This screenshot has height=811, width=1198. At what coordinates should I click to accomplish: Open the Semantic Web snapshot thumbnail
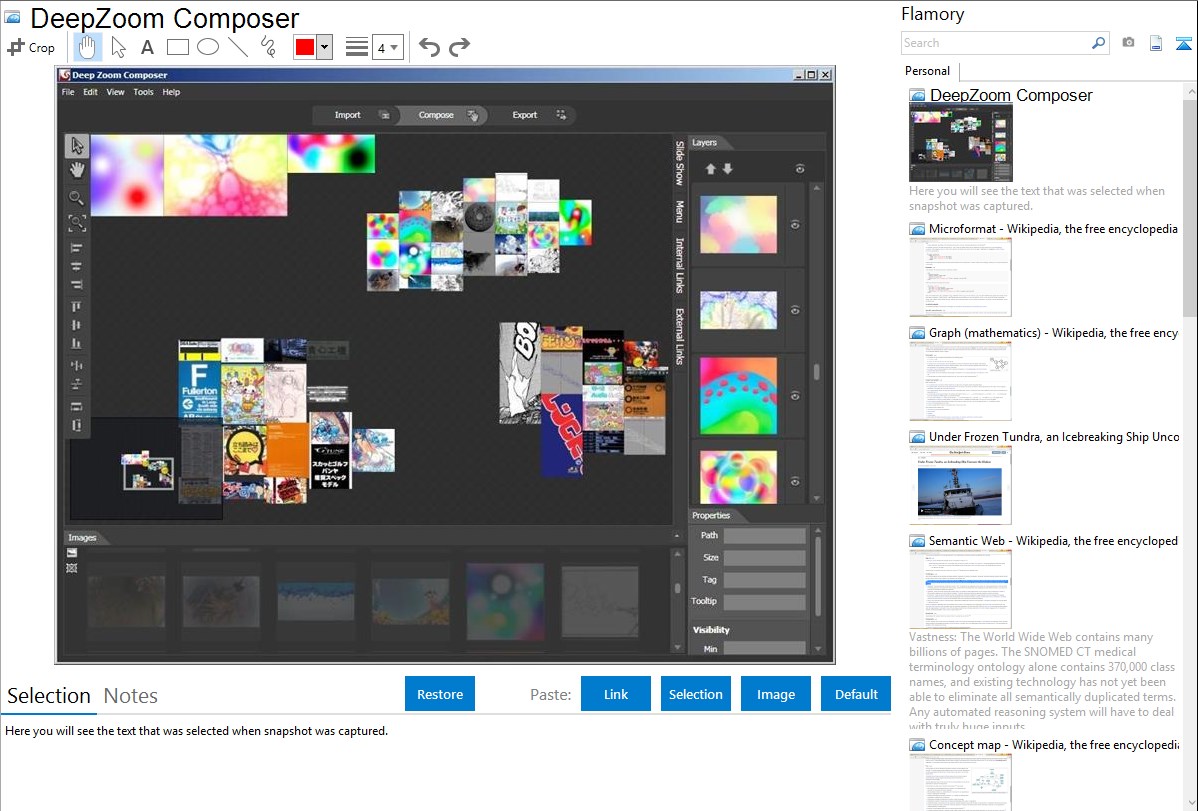pyautogui.click(x=960, y=589)
